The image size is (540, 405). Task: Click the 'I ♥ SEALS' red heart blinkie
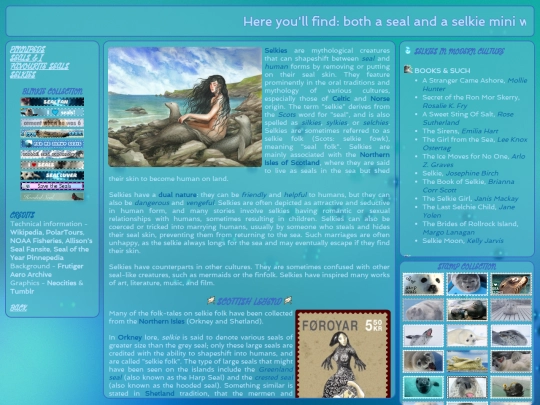[x=52, y=165]
